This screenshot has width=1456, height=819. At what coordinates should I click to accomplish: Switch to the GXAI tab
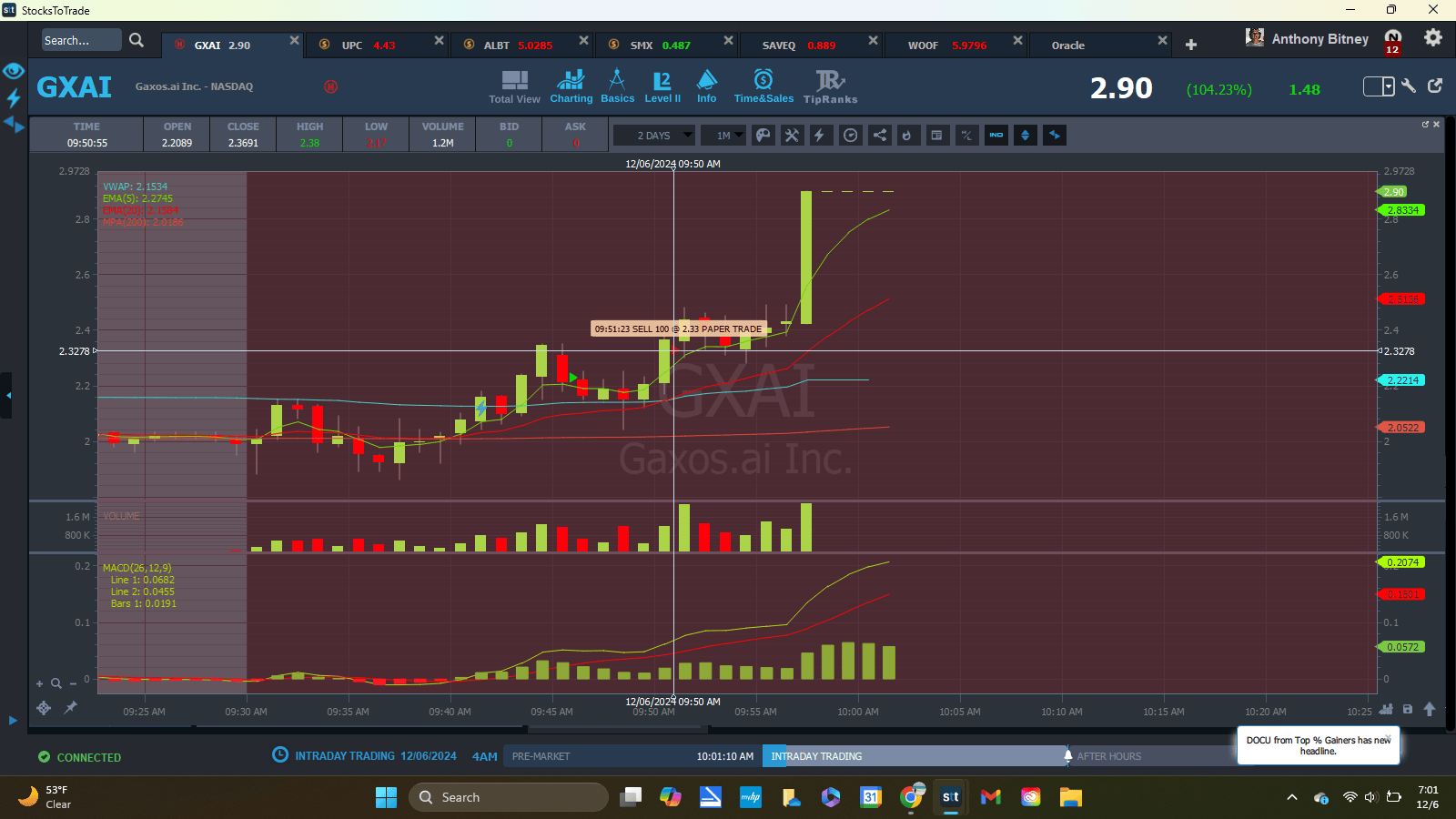(232, 45)
